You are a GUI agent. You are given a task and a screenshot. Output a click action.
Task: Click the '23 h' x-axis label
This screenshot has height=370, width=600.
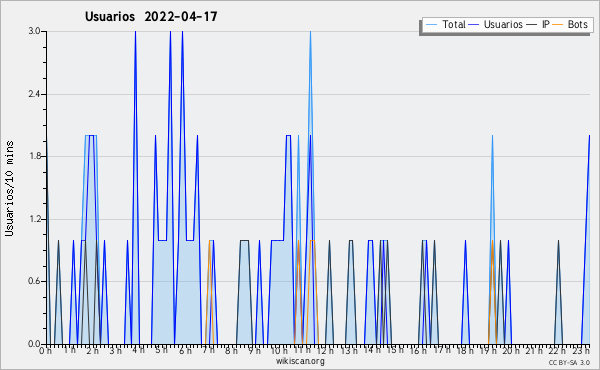pos(581,350)
